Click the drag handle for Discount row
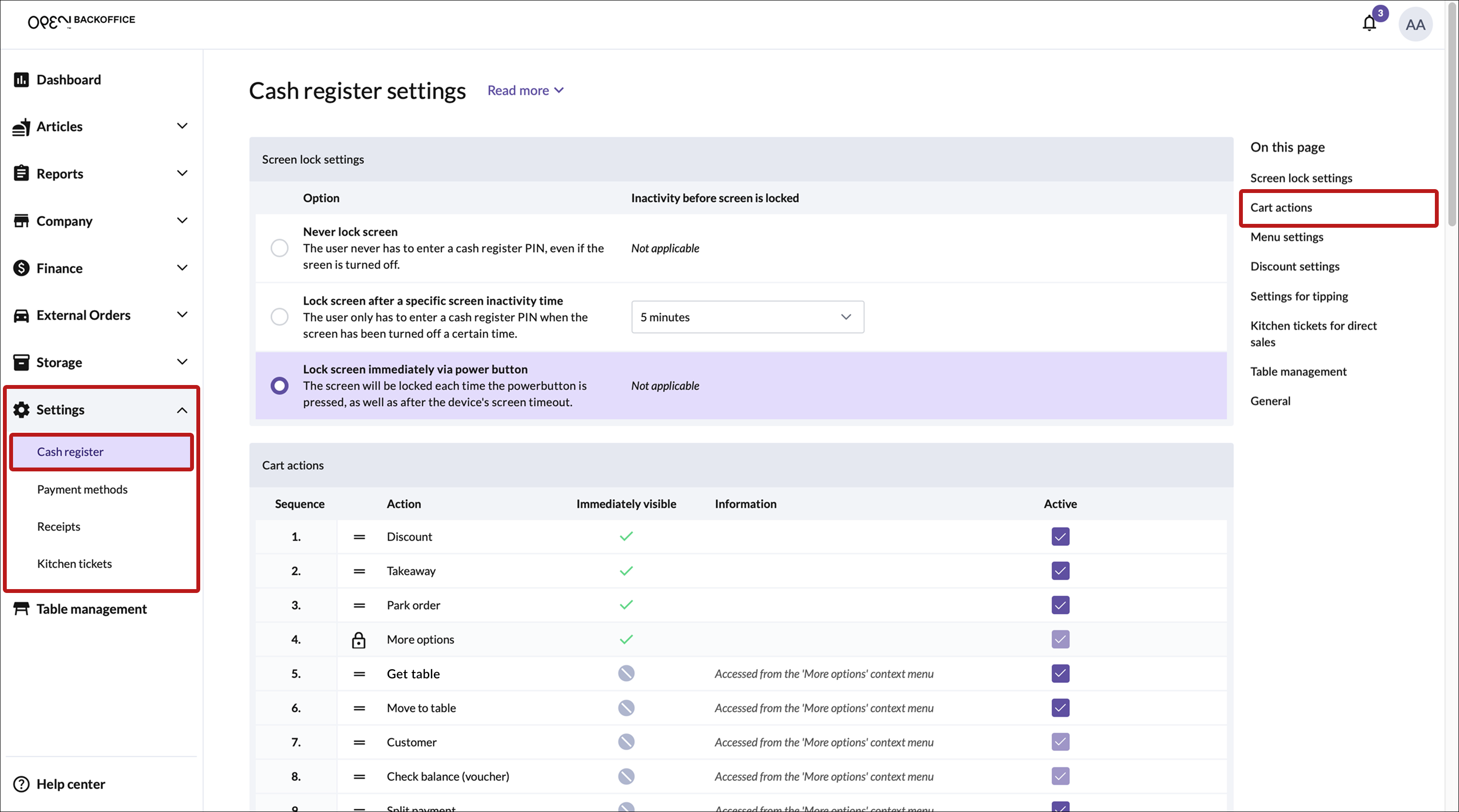1459x812 pixels. 359,537
